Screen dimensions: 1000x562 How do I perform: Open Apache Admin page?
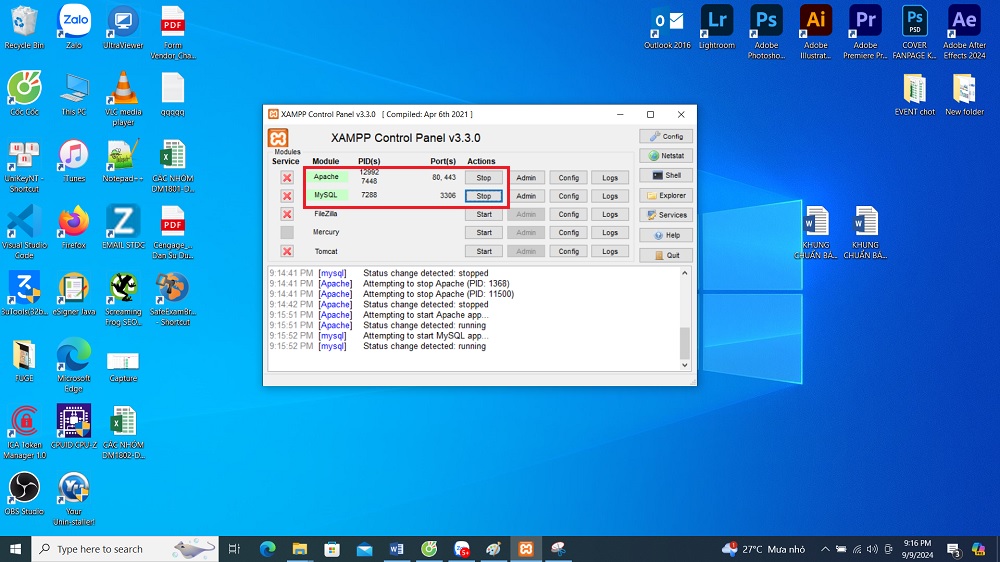click(526, 178)
